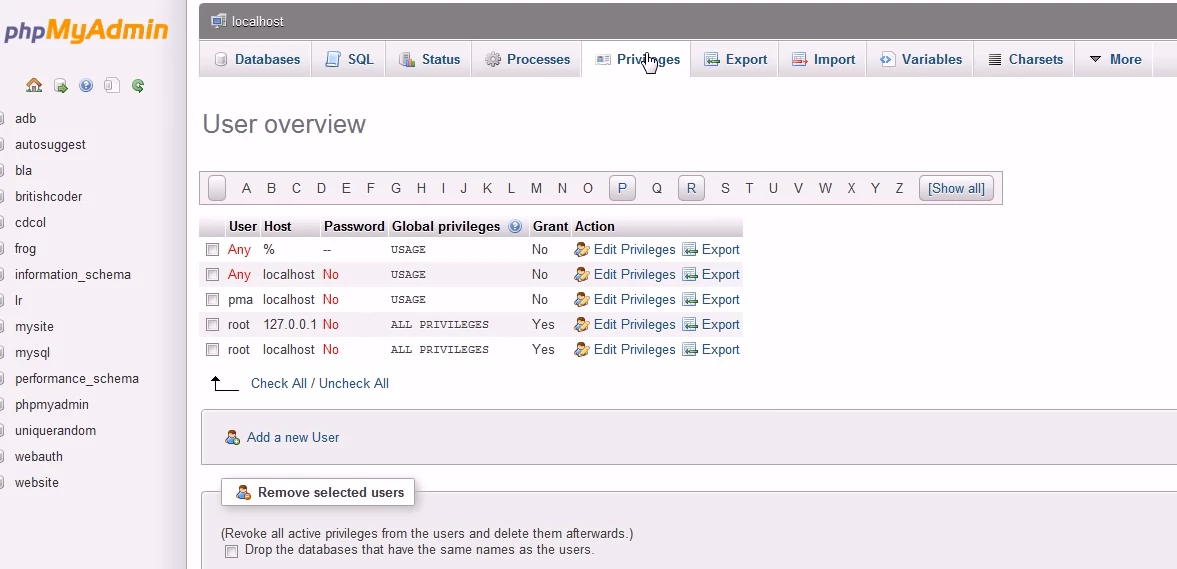1177x569 pixels.
Task: Open the frog database
Action: click(x=26, y=248)
